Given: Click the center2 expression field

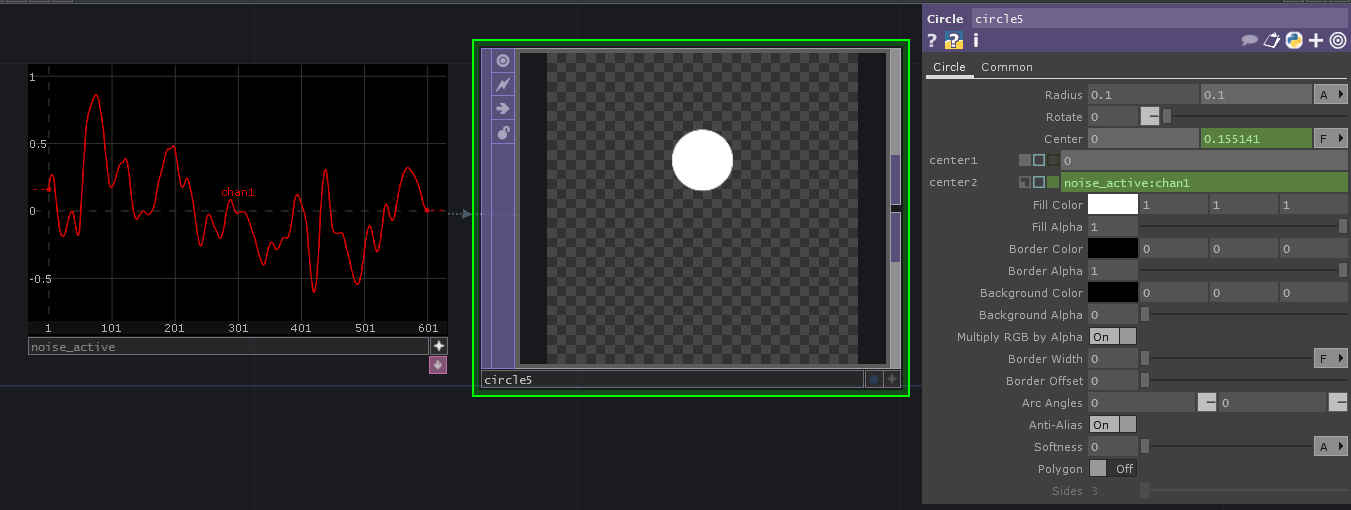Looking at the screenshot, I should [x=1203, y=183].
